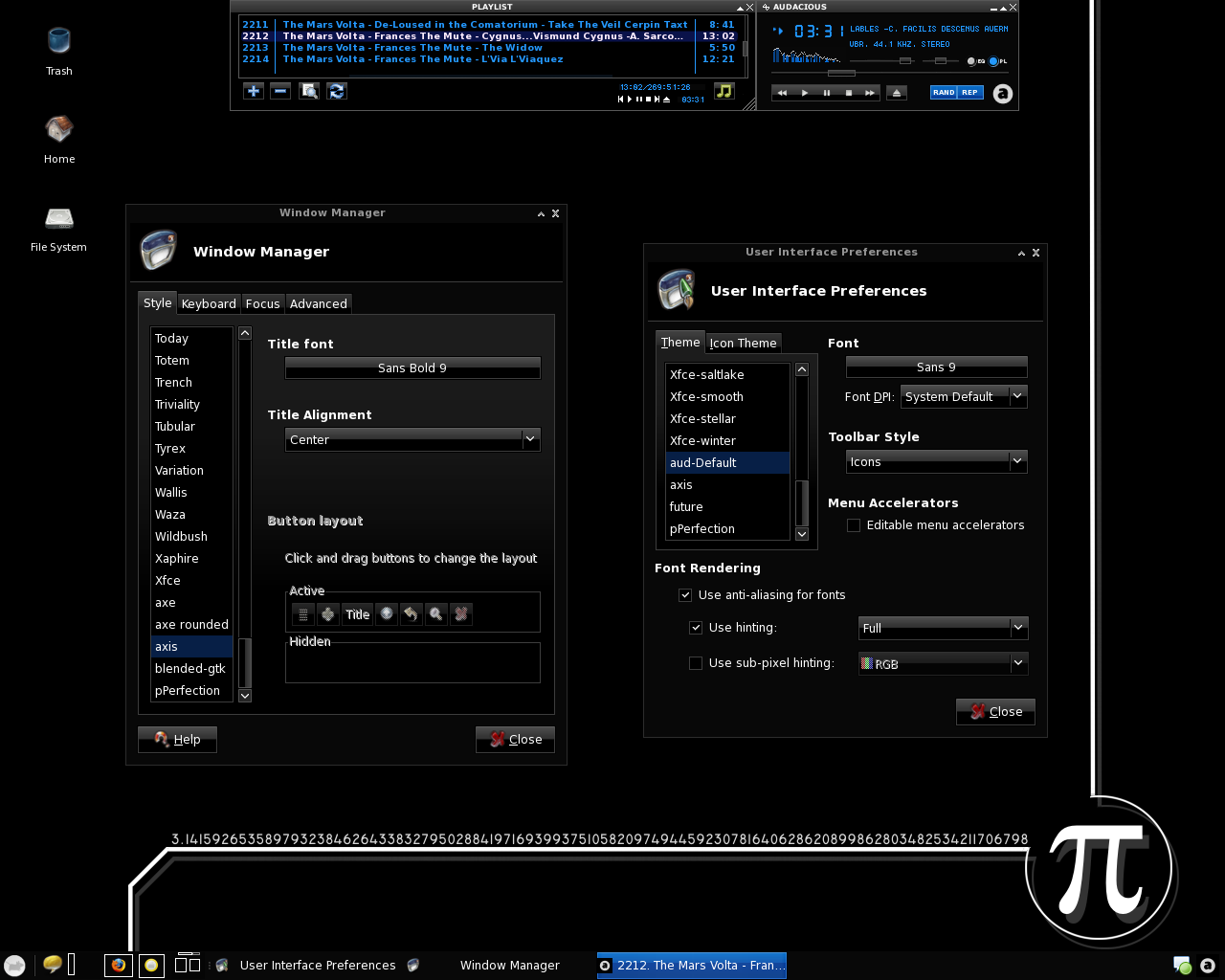Click the Audacious volume slider
This screenshot has width=1225, height=980.
[880, 61]
